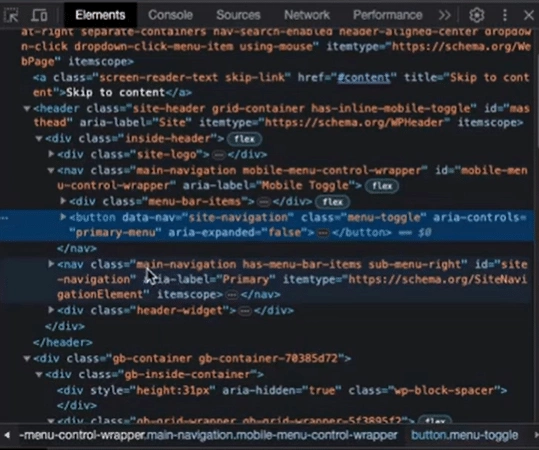This screenshot has width=539, height=450.
Task: Switch to the Network tab
Action: coord(307,15)
